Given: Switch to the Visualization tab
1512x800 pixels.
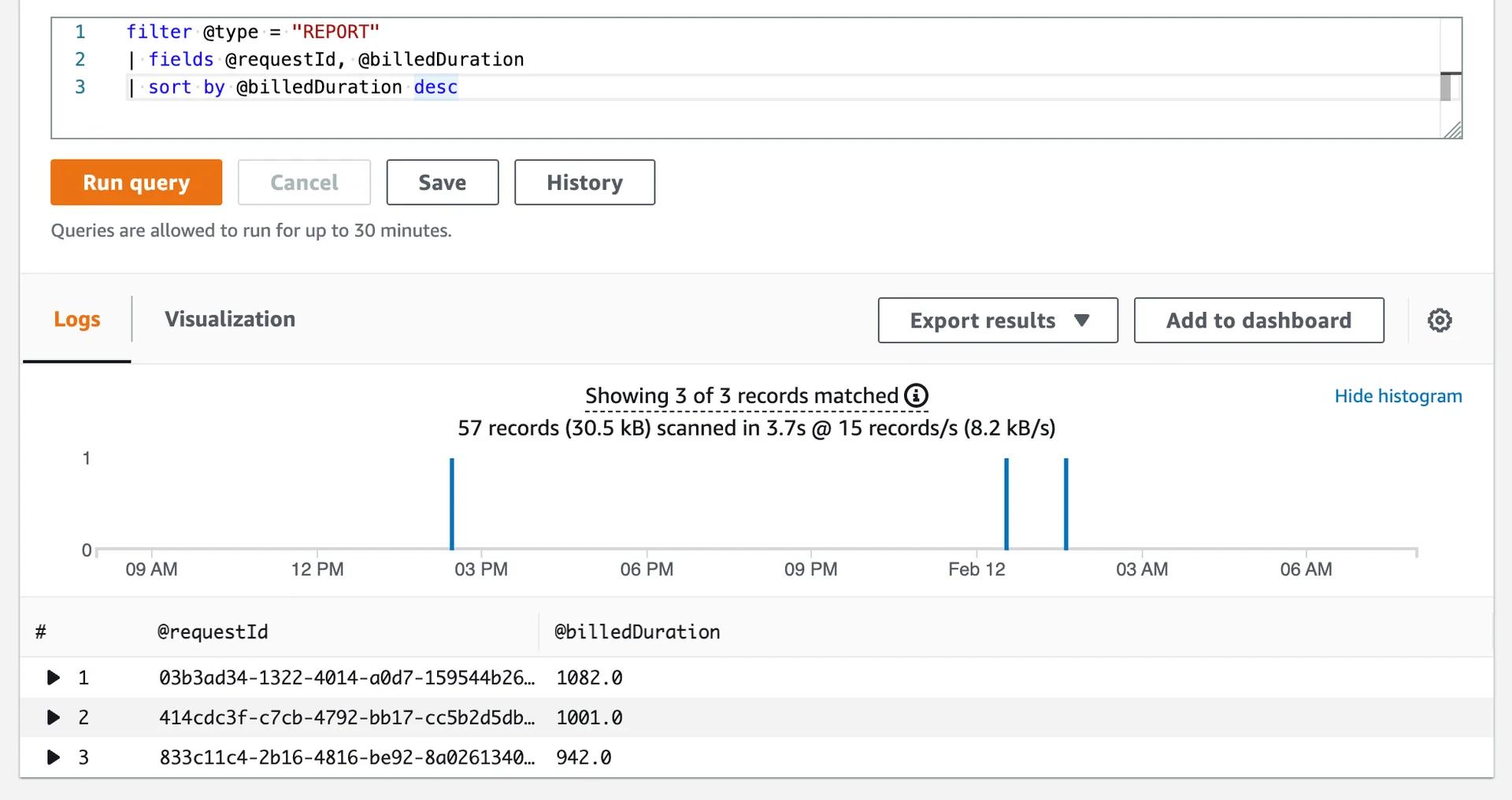Looking at the screenshot, I should tap(230, 319).
